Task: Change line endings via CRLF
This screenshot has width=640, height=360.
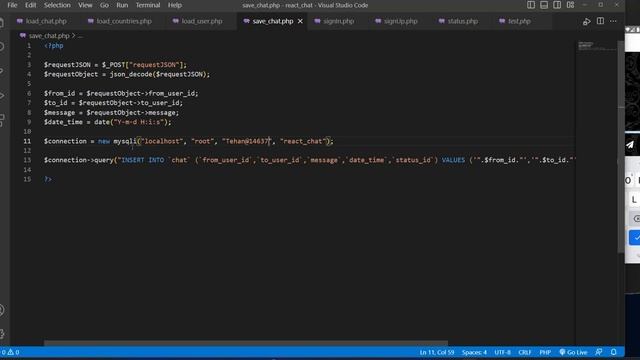Action: (x=525, y=352)
